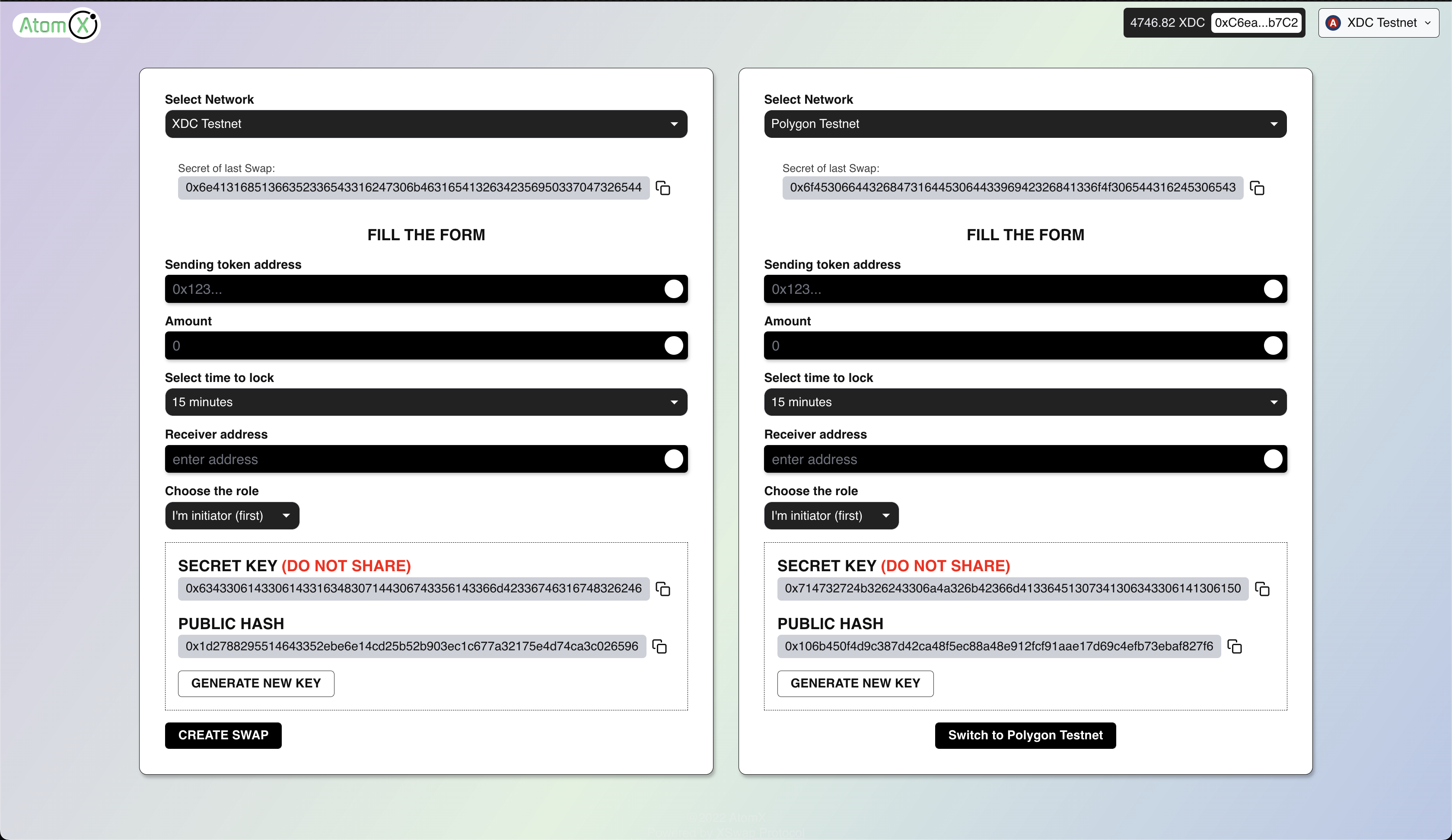Click white circle in left Receiver address field
The image size is (1452, 840).
[673, 458]
